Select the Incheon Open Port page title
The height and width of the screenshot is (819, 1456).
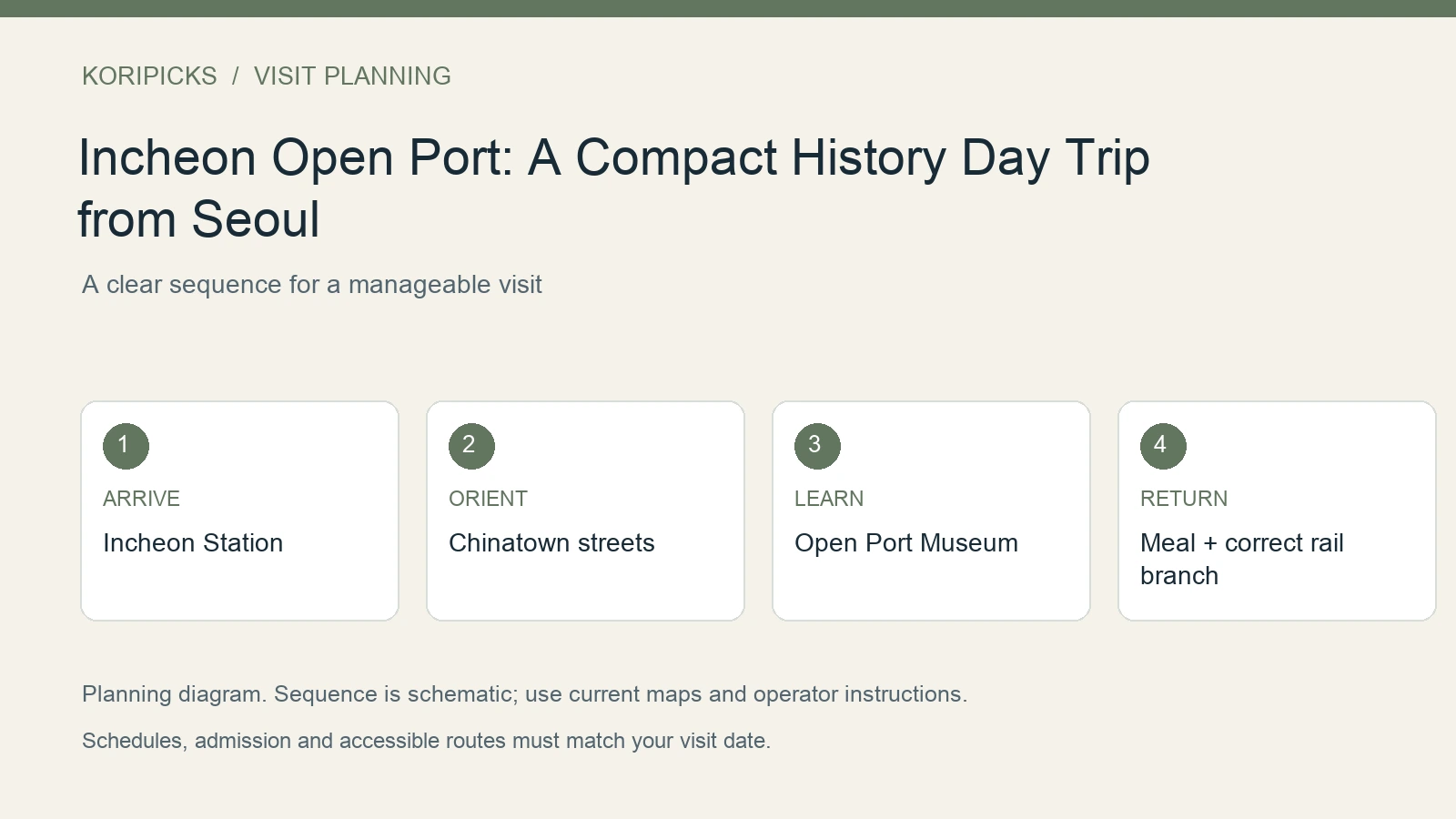[614, 188]
